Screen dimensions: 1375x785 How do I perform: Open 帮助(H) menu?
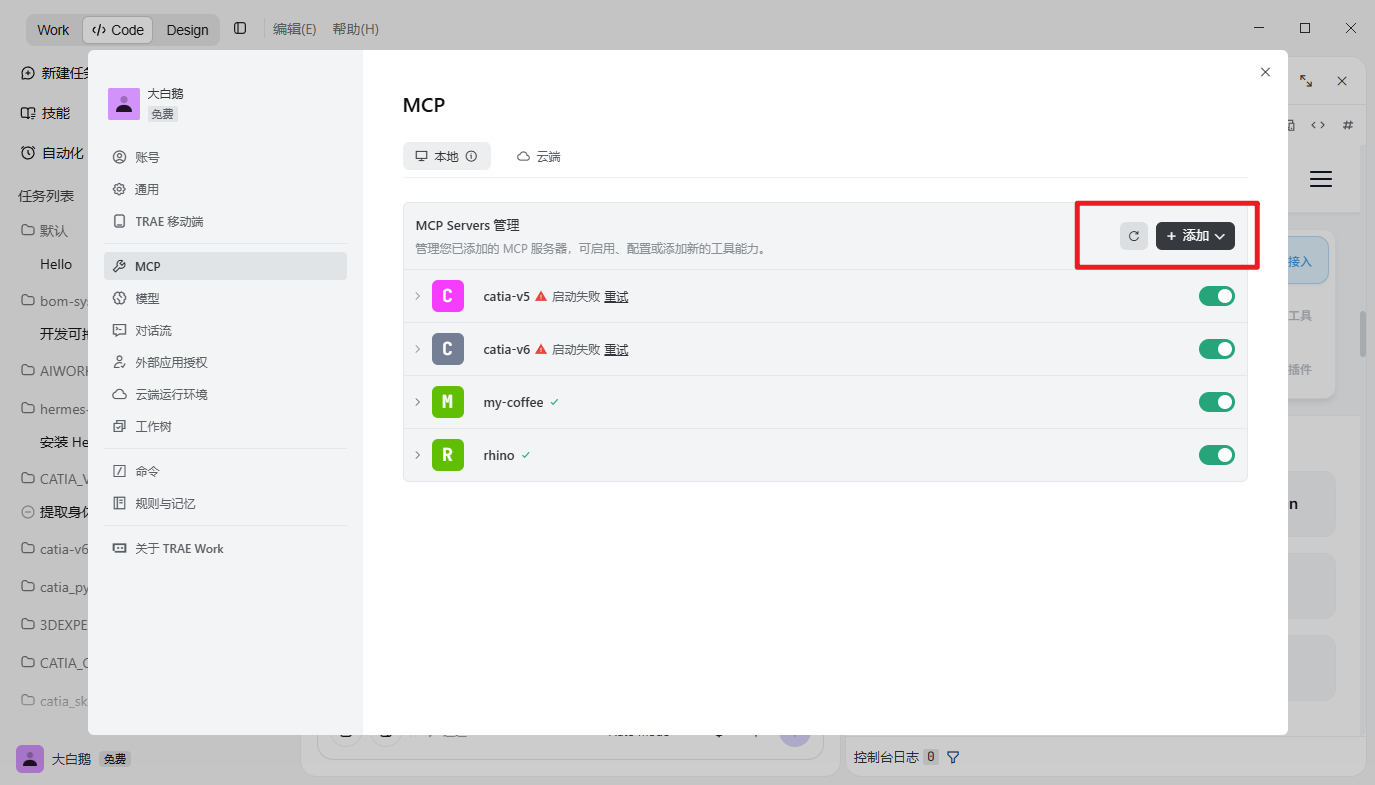click(355, 30)
